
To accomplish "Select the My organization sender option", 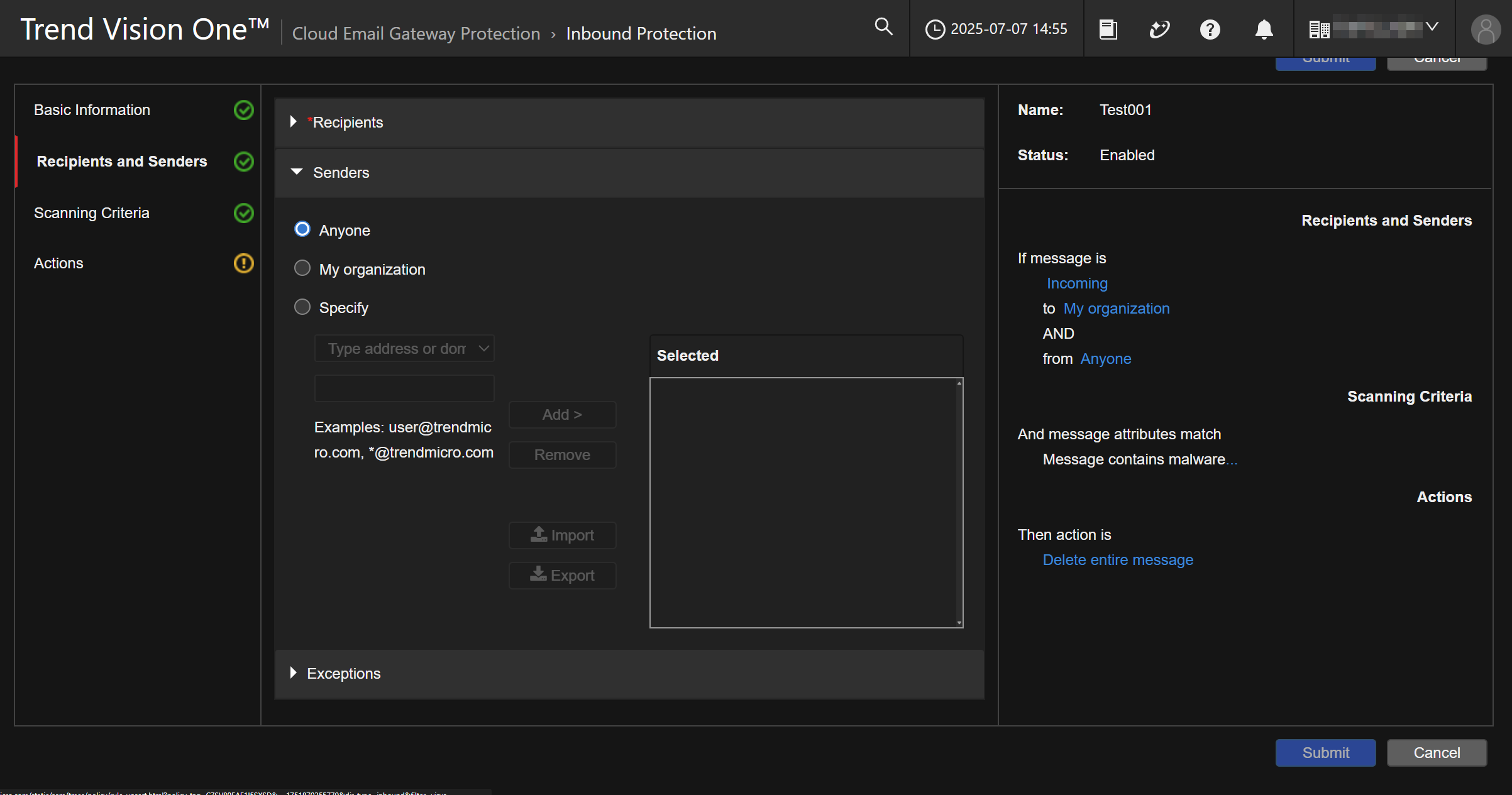I will 302,268.
